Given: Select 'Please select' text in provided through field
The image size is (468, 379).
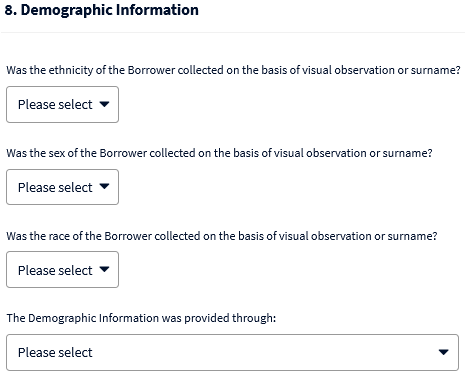Looking at the screenshot, I should (x=55, y=352).
